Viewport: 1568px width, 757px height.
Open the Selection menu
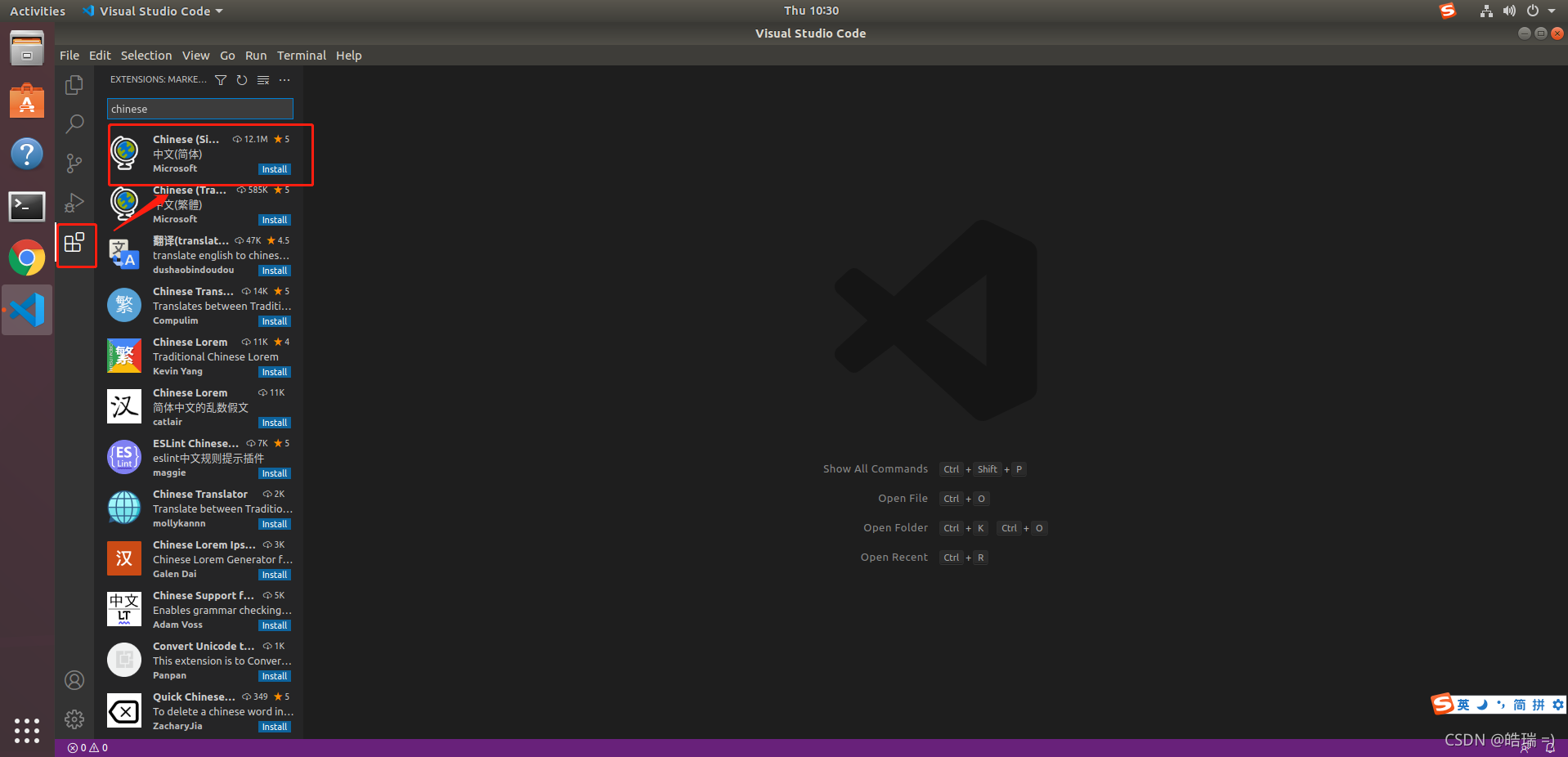146,56
